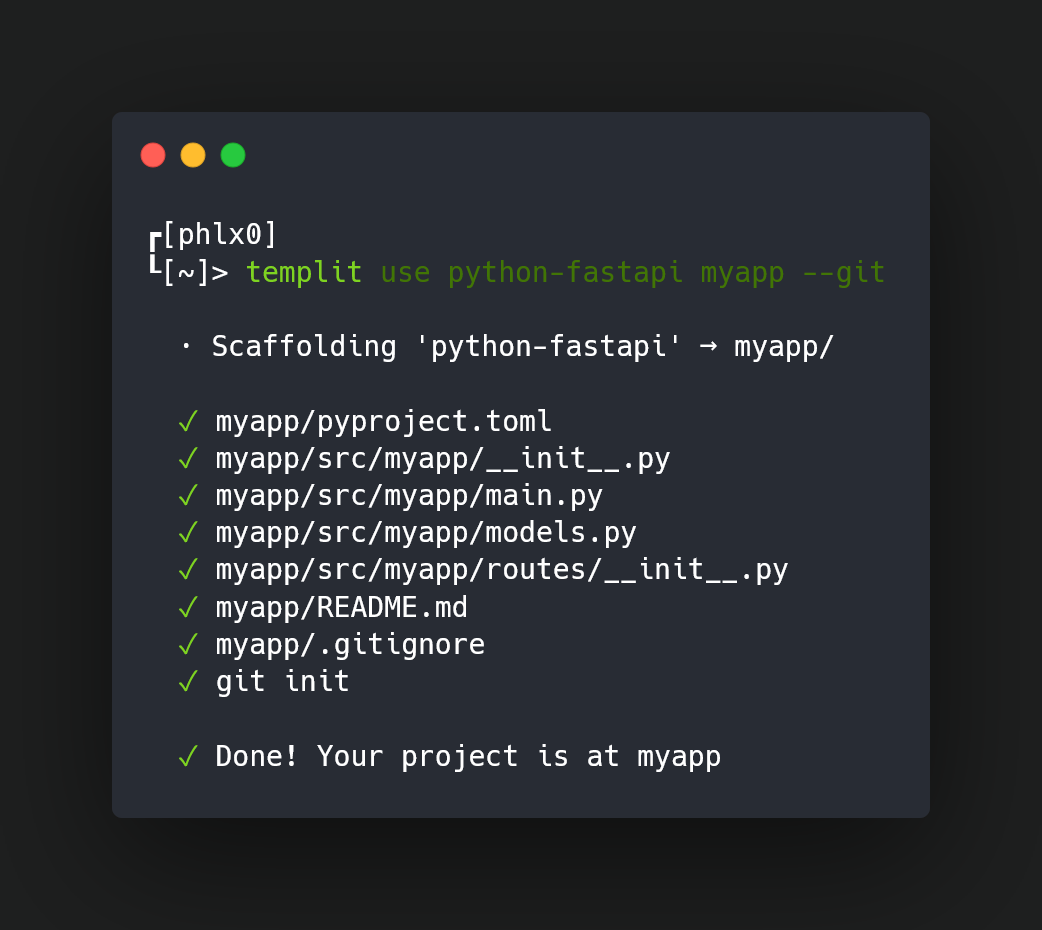Click the checkmark before the Done! message

pos(187,757)
